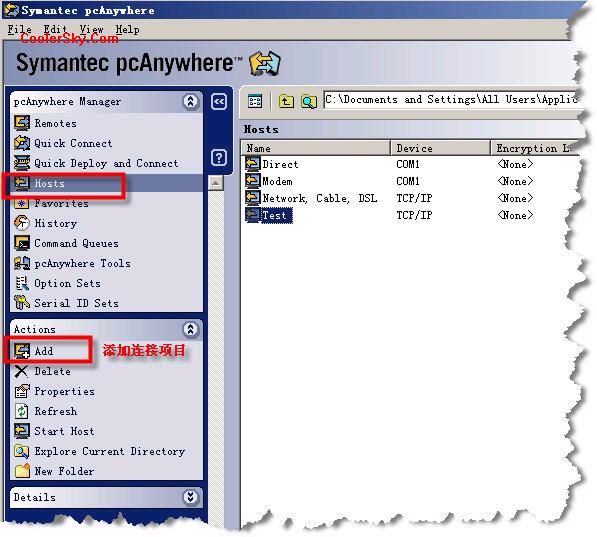Click the directory path input field
Image resolution: width=597 pixels, height=537 pixels.
click(451, 100)
